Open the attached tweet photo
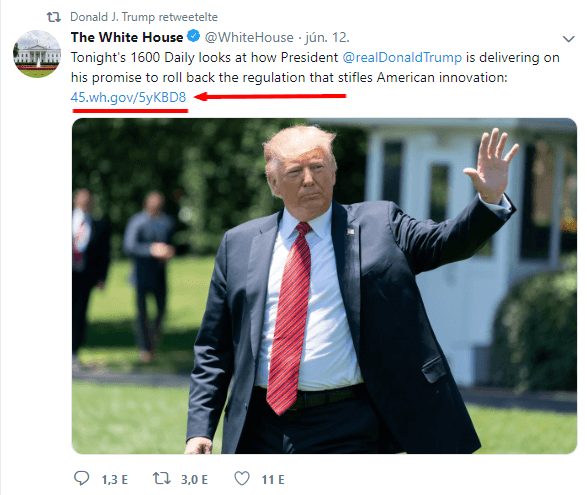The image size is (587, 495). click(x=324, y=286)
